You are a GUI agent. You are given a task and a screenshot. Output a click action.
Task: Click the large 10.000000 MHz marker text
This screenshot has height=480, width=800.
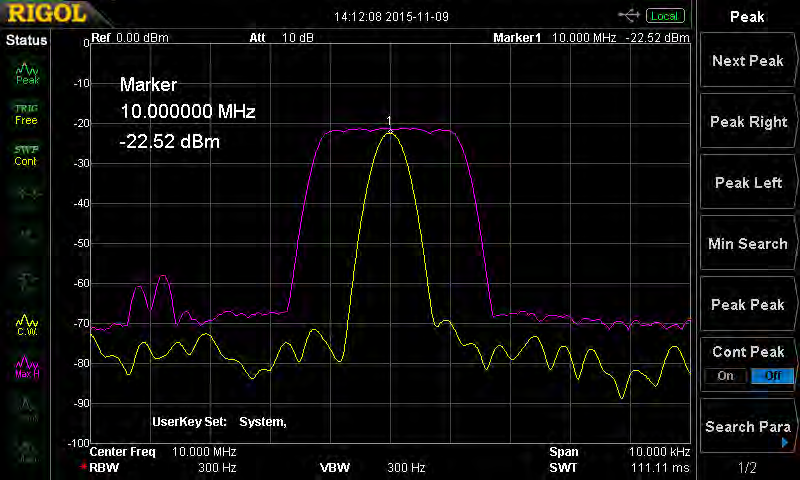pos(188,111)
